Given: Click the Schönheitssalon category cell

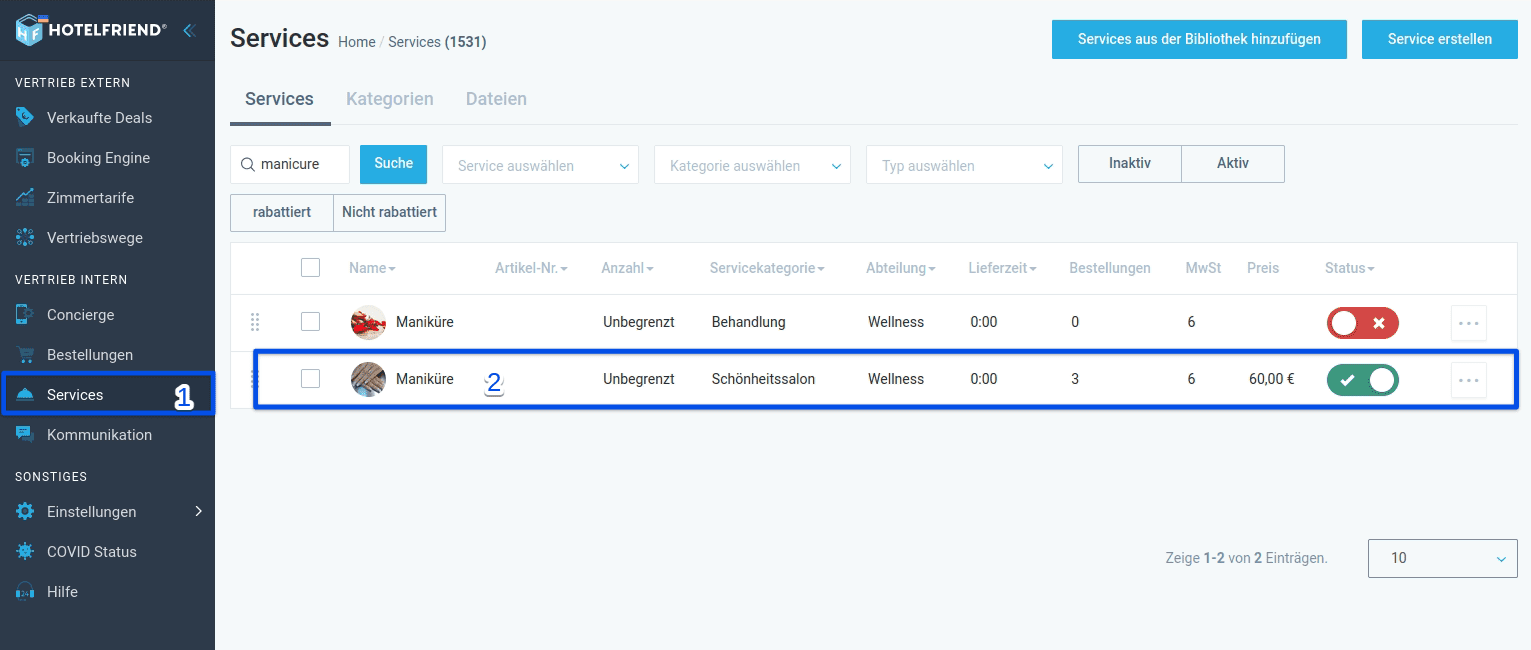Looking at the screenshot, I should point(763,379).
